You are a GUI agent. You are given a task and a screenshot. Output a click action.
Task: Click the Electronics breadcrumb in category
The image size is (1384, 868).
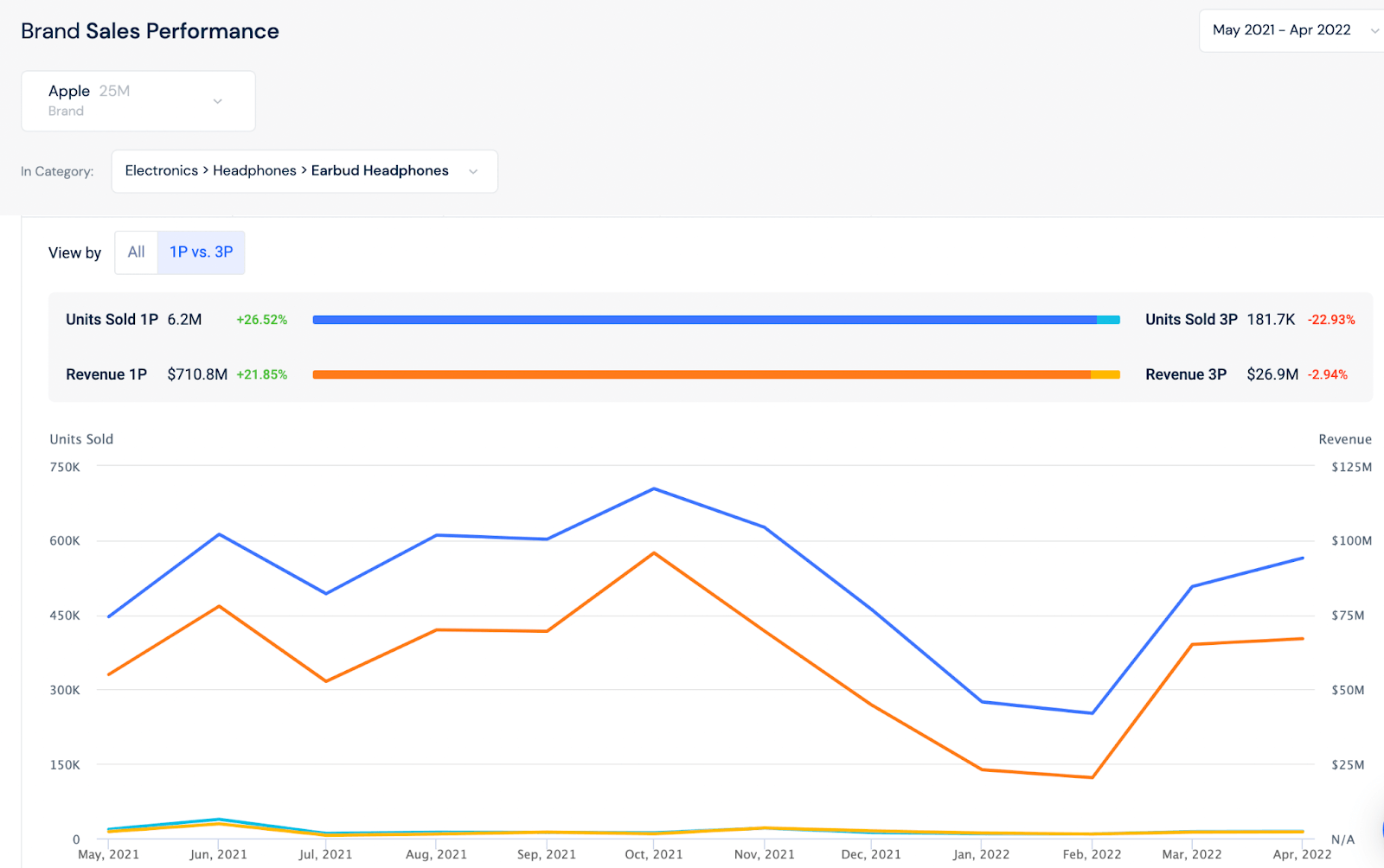161,171
